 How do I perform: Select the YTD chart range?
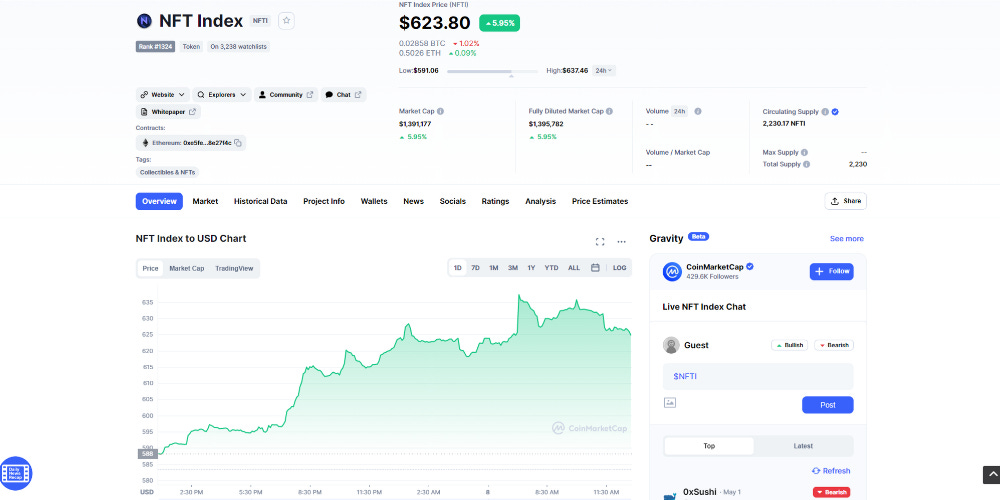551,268
